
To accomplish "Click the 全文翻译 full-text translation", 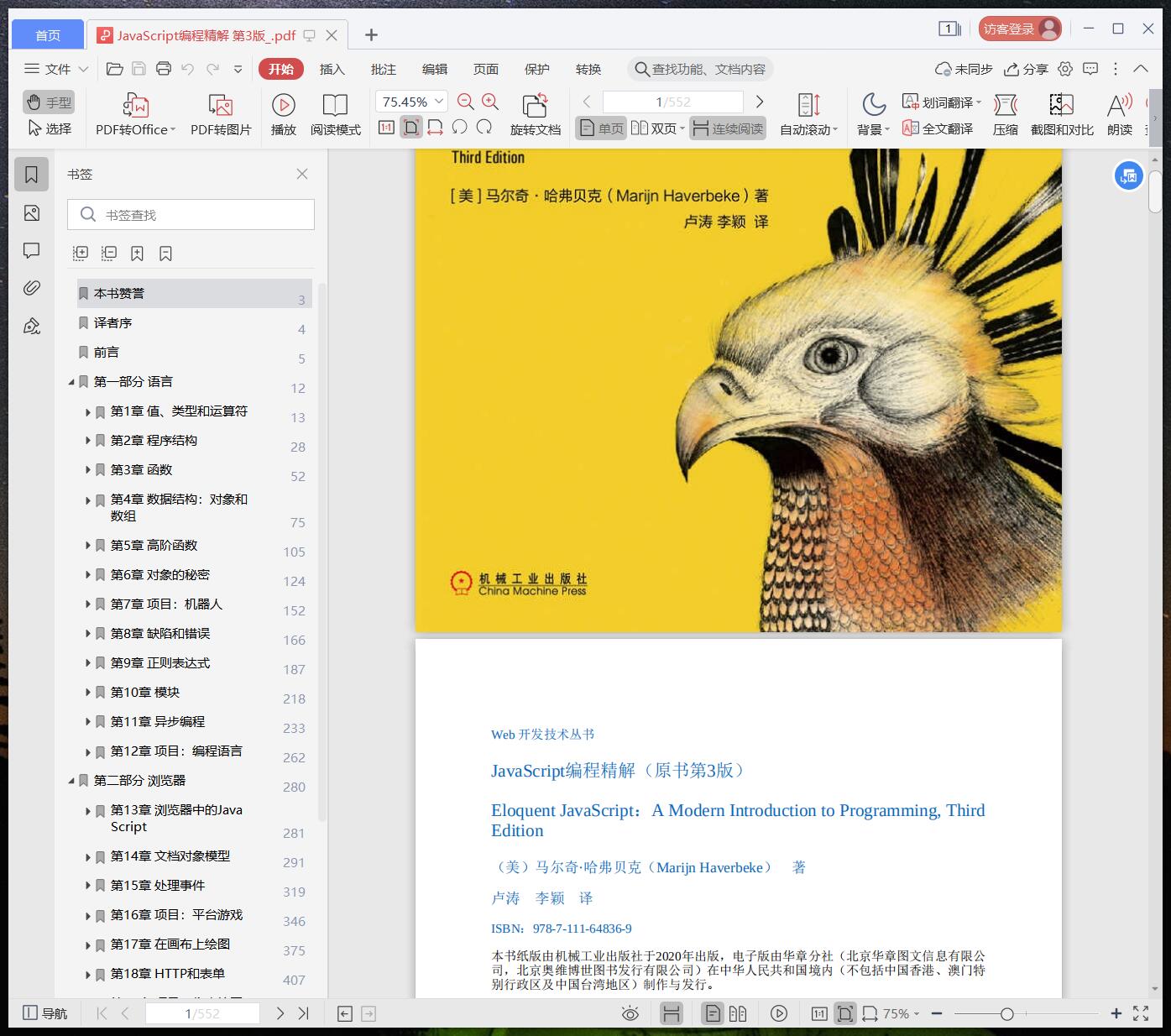I will coord(938,128).
